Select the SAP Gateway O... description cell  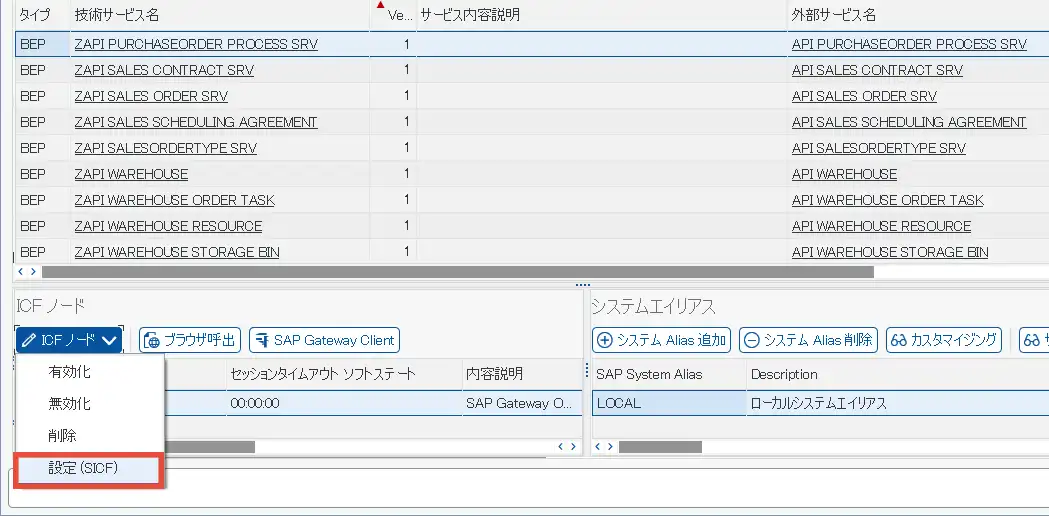[x=522, y=404]
